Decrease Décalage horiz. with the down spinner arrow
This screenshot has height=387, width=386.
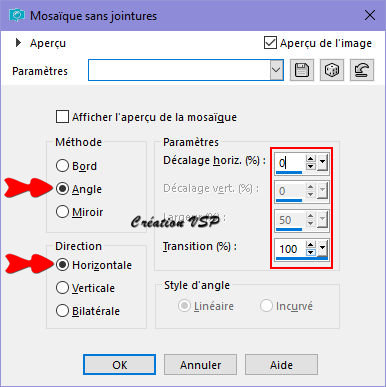tap(311, 166)
